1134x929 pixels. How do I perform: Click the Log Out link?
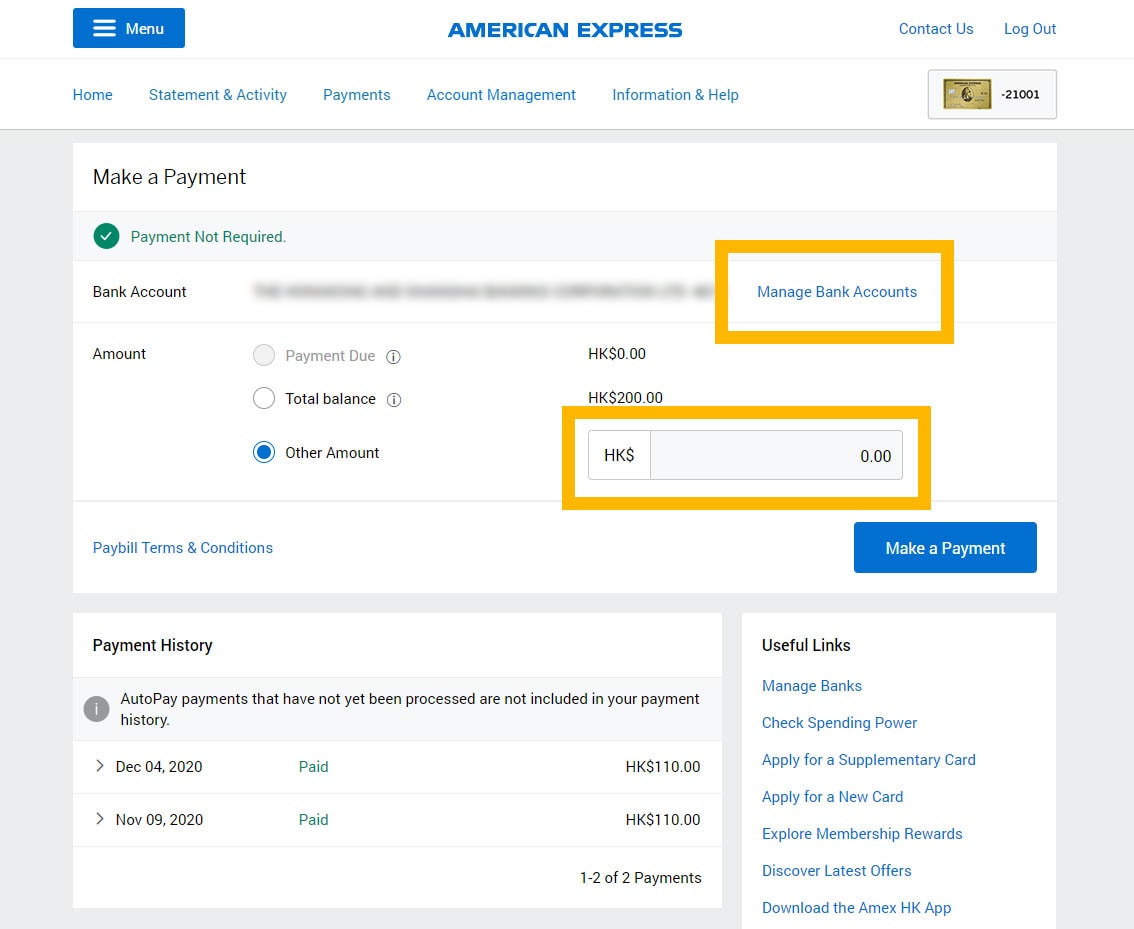tap(1029, 29)
